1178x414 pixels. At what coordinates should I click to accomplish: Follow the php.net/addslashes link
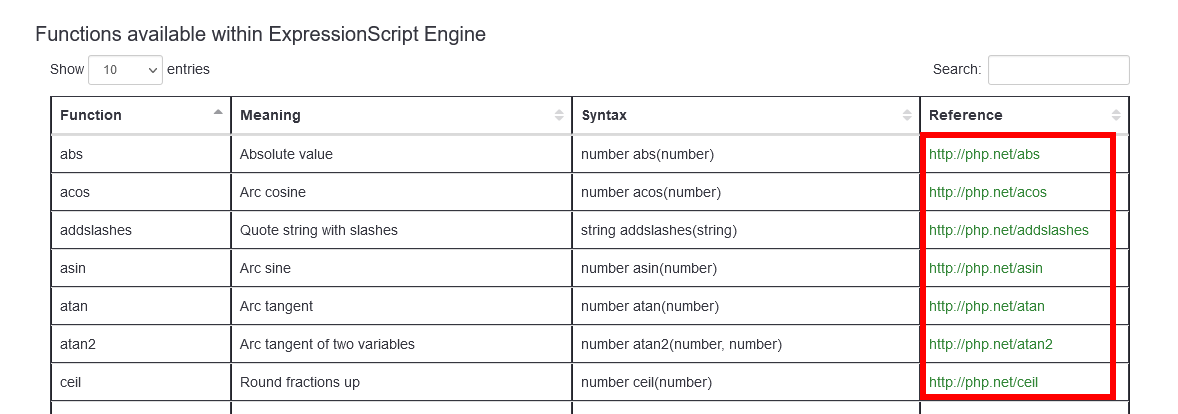click(1008, 230)
